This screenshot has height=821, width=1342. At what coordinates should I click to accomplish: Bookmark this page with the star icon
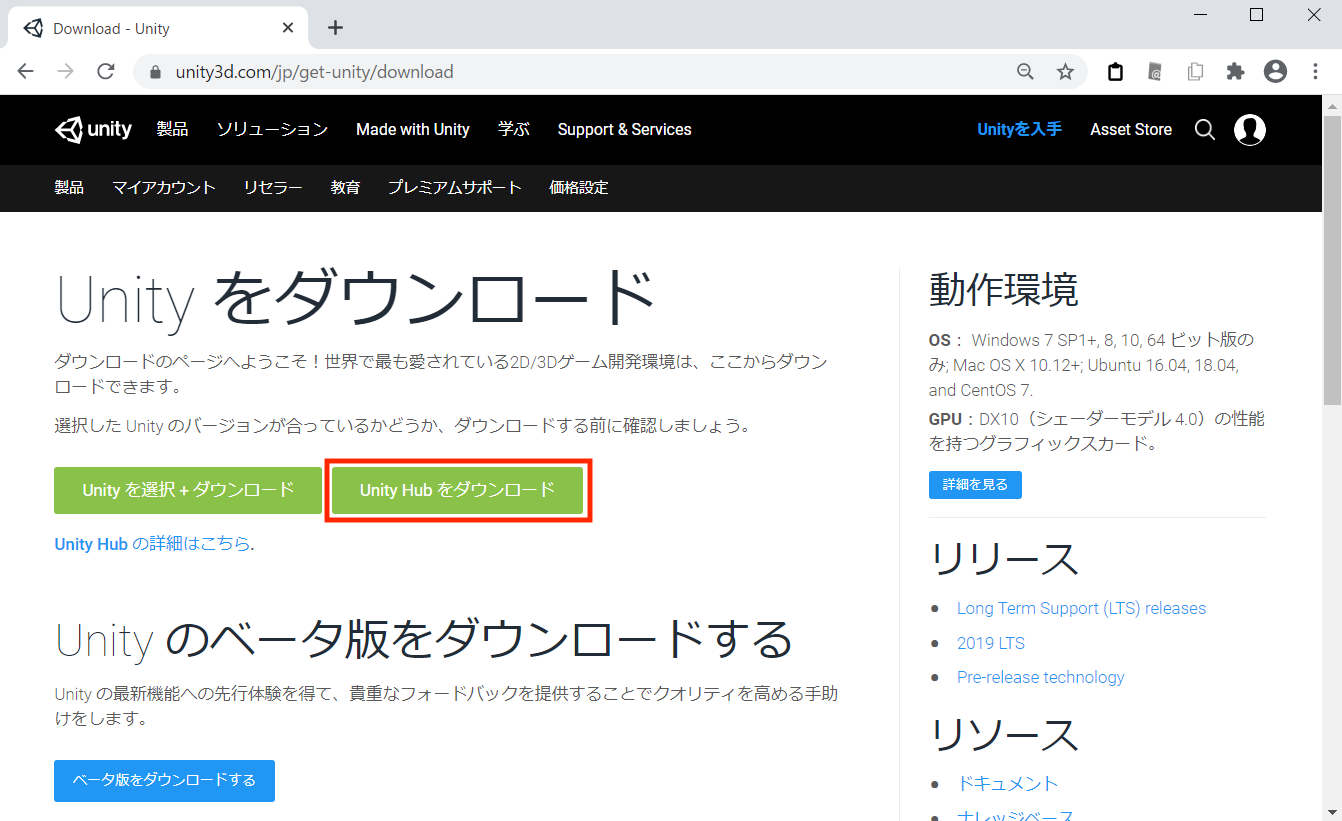1065,72
